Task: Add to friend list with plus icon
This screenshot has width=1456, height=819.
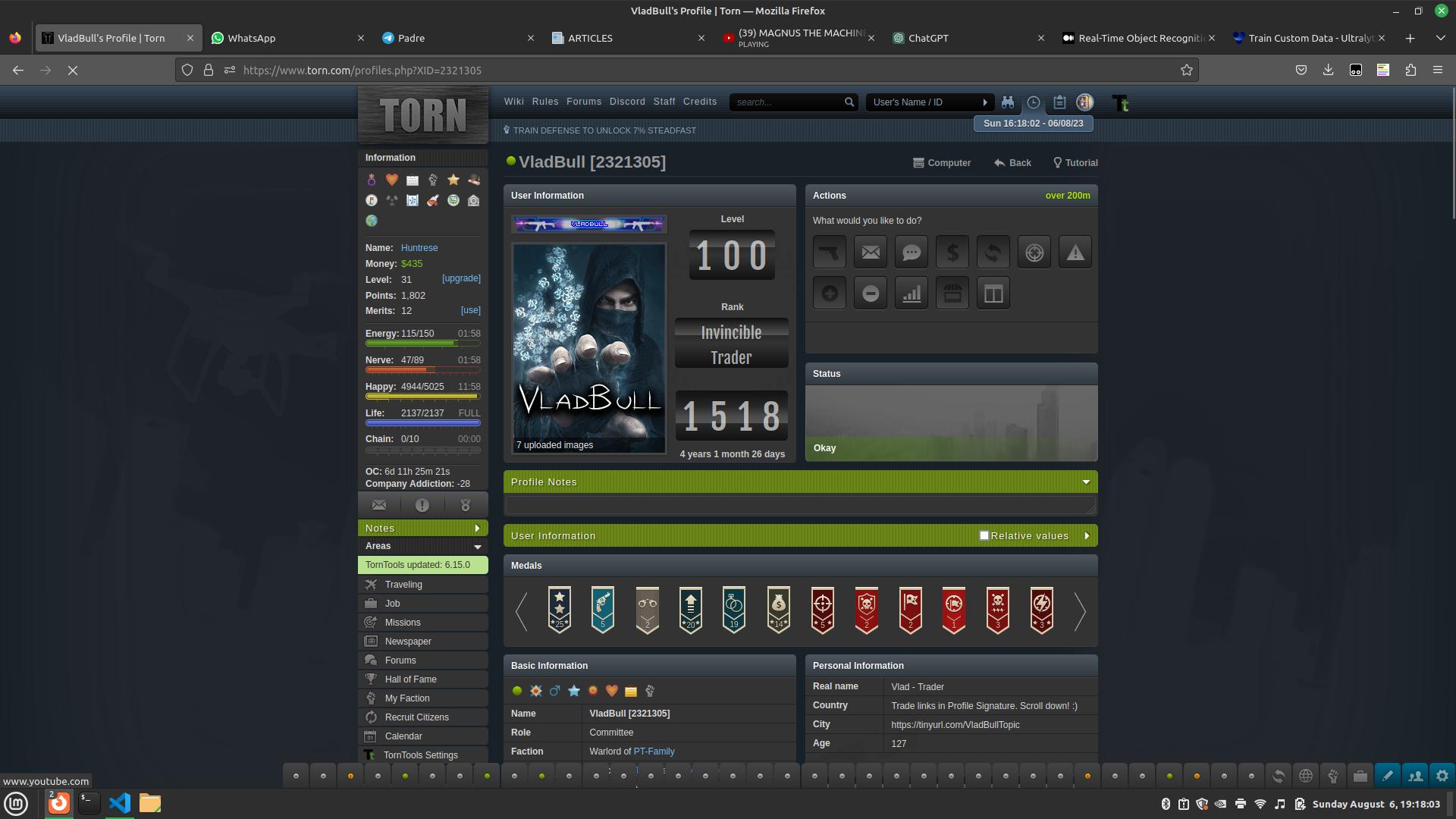Action: (830, 293)
